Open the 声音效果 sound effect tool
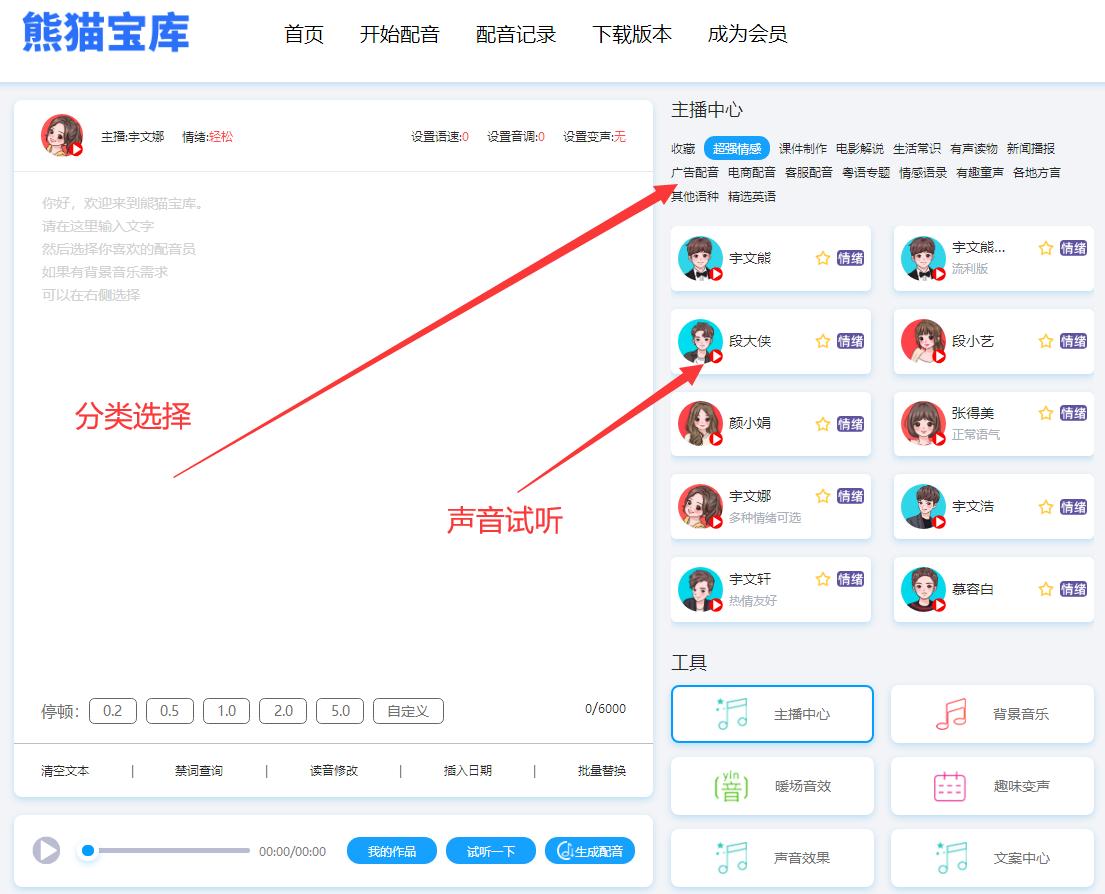Image resolution: width=1105 pixels, height=894 pixels. pos(771,858)
